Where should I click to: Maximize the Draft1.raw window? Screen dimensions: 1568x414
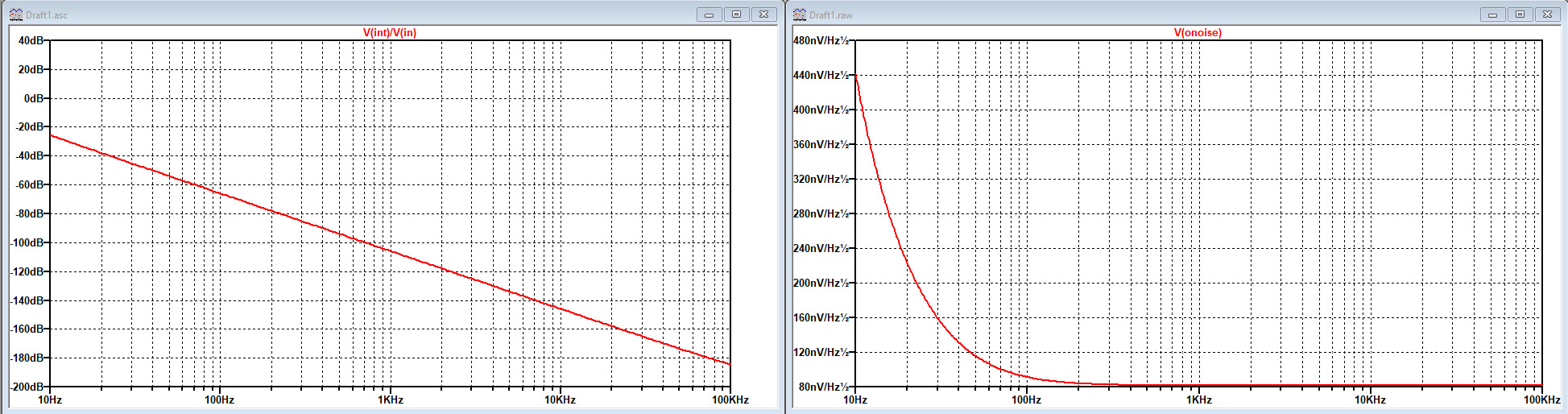click(1520, 14)
